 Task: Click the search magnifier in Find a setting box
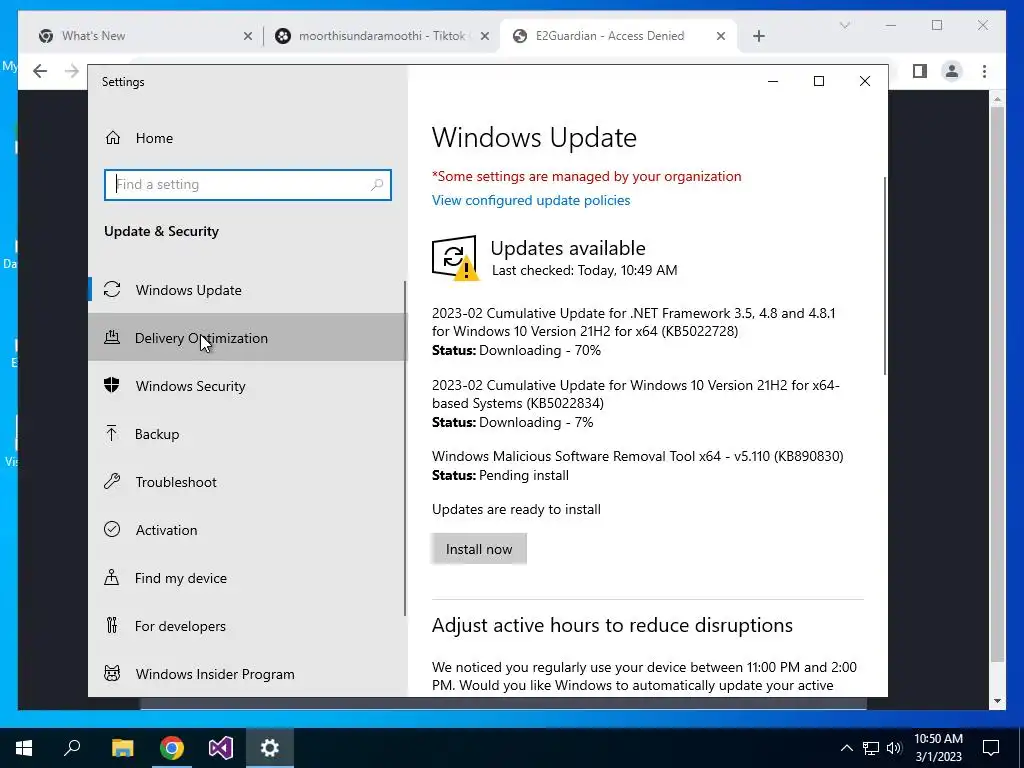(x=377, y=185)
